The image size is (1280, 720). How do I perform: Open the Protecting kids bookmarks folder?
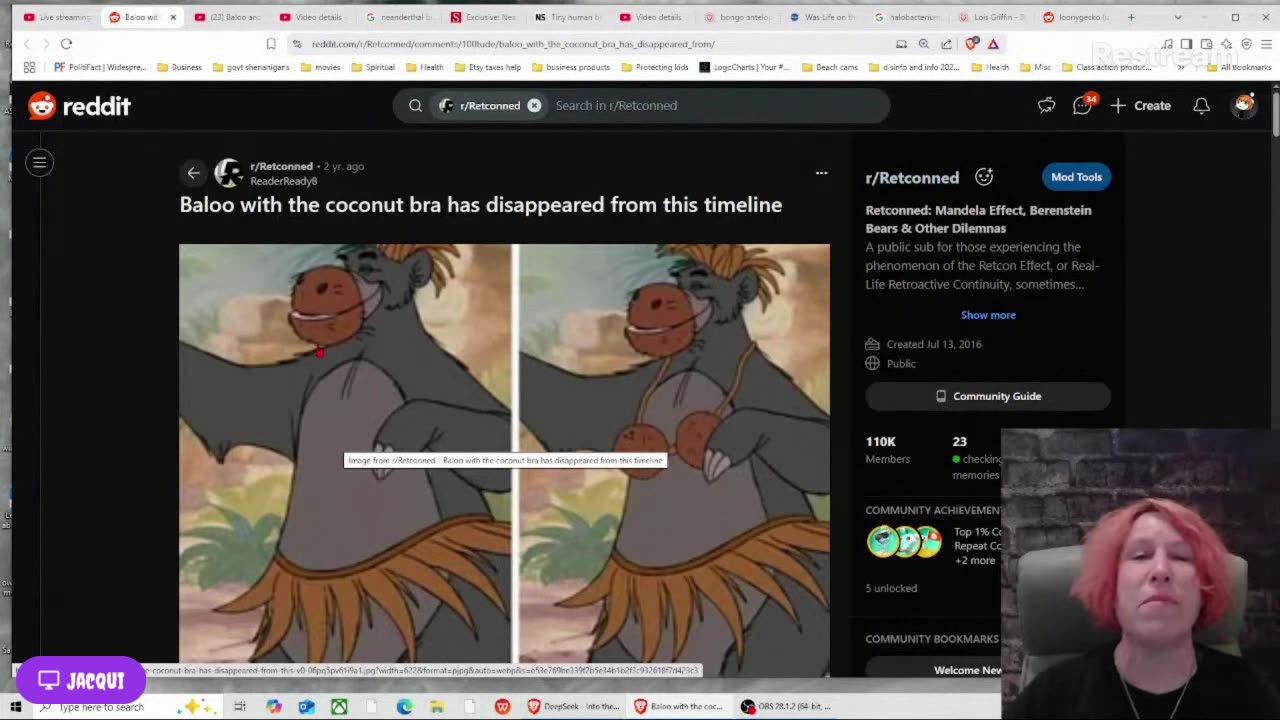coord(654,67)
